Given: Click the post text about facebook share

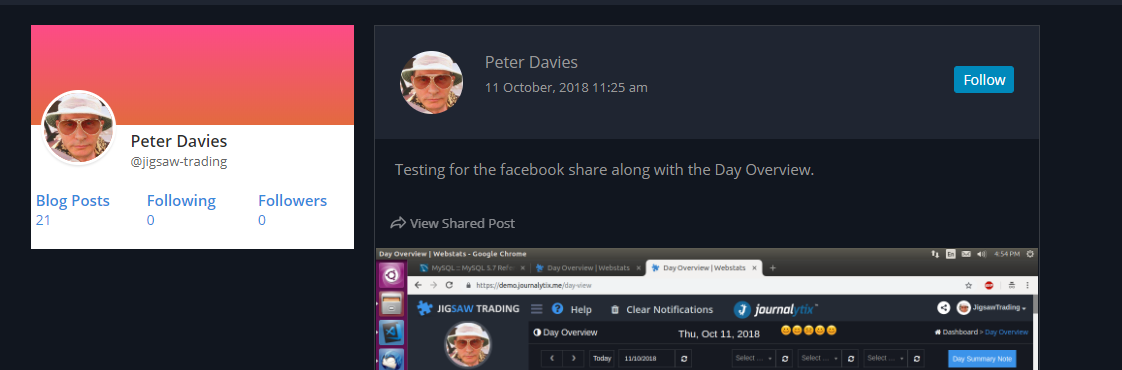Looking at the screenshot, I should (605, 170).
